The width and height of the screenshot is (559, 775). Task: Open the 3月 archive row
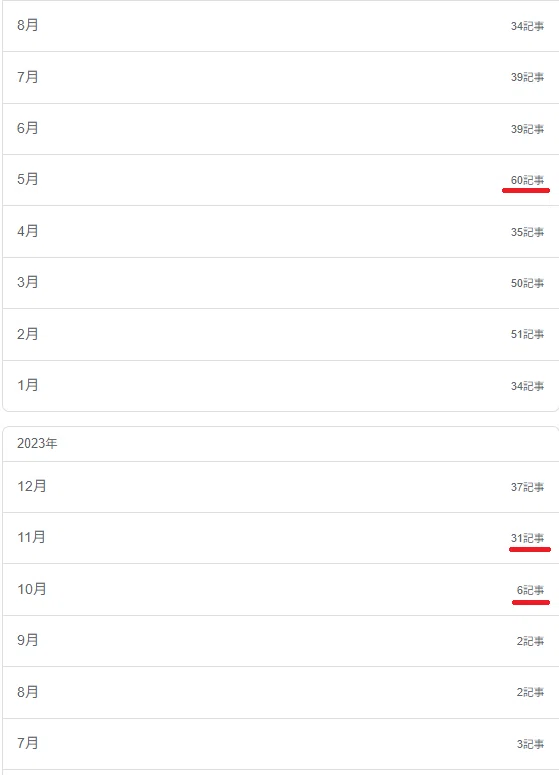[x=281, y=283]
